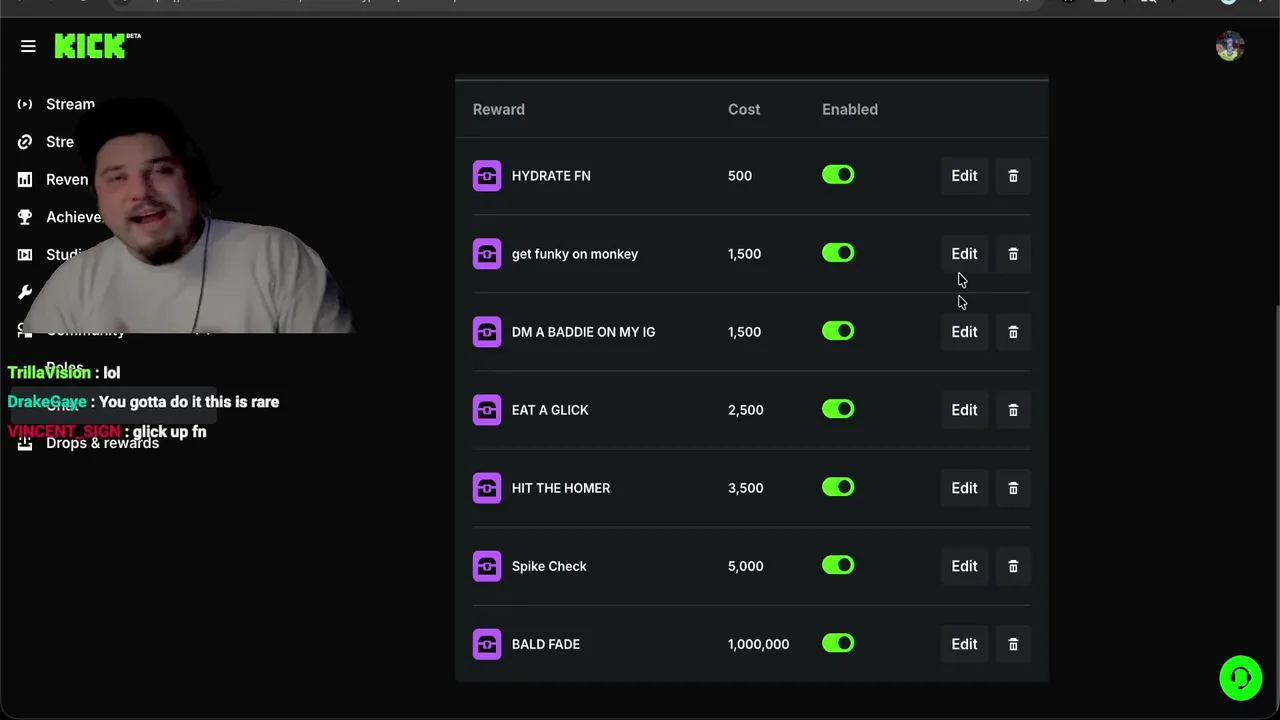This screenshot has height=720, width=1280.
Task: Delete the HIT THE HOMER reward
Action: [x=1013, y=488]
